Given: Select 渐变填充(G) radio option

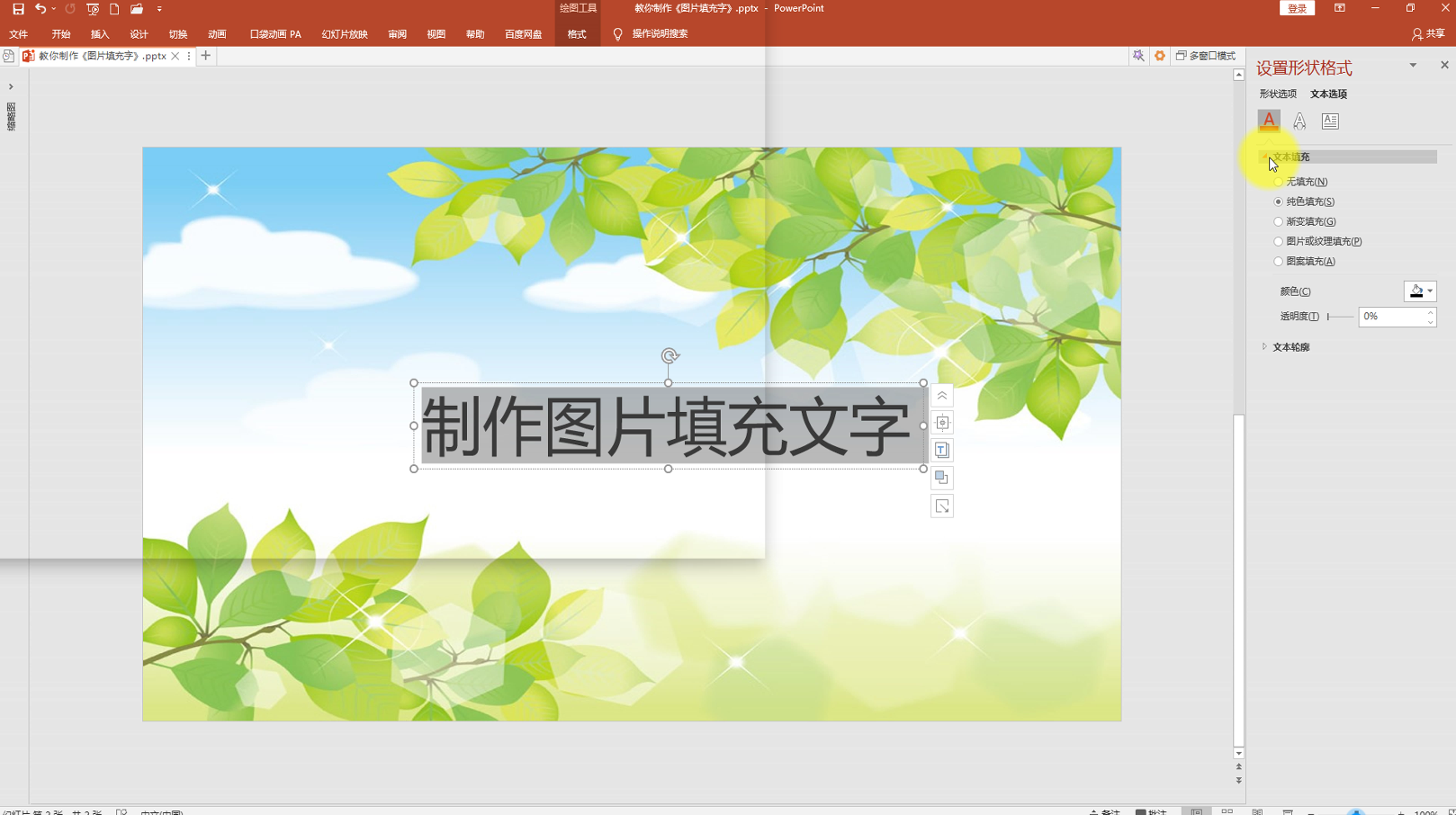Looking at the screenshot, I should [1278, 221].
